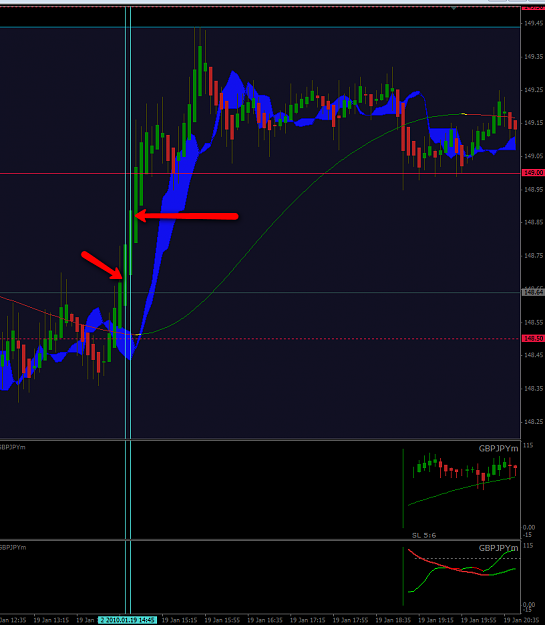Click the 148.35 price scale label
545x625 pixels.
pyautogui.click(x=533, y=388)
